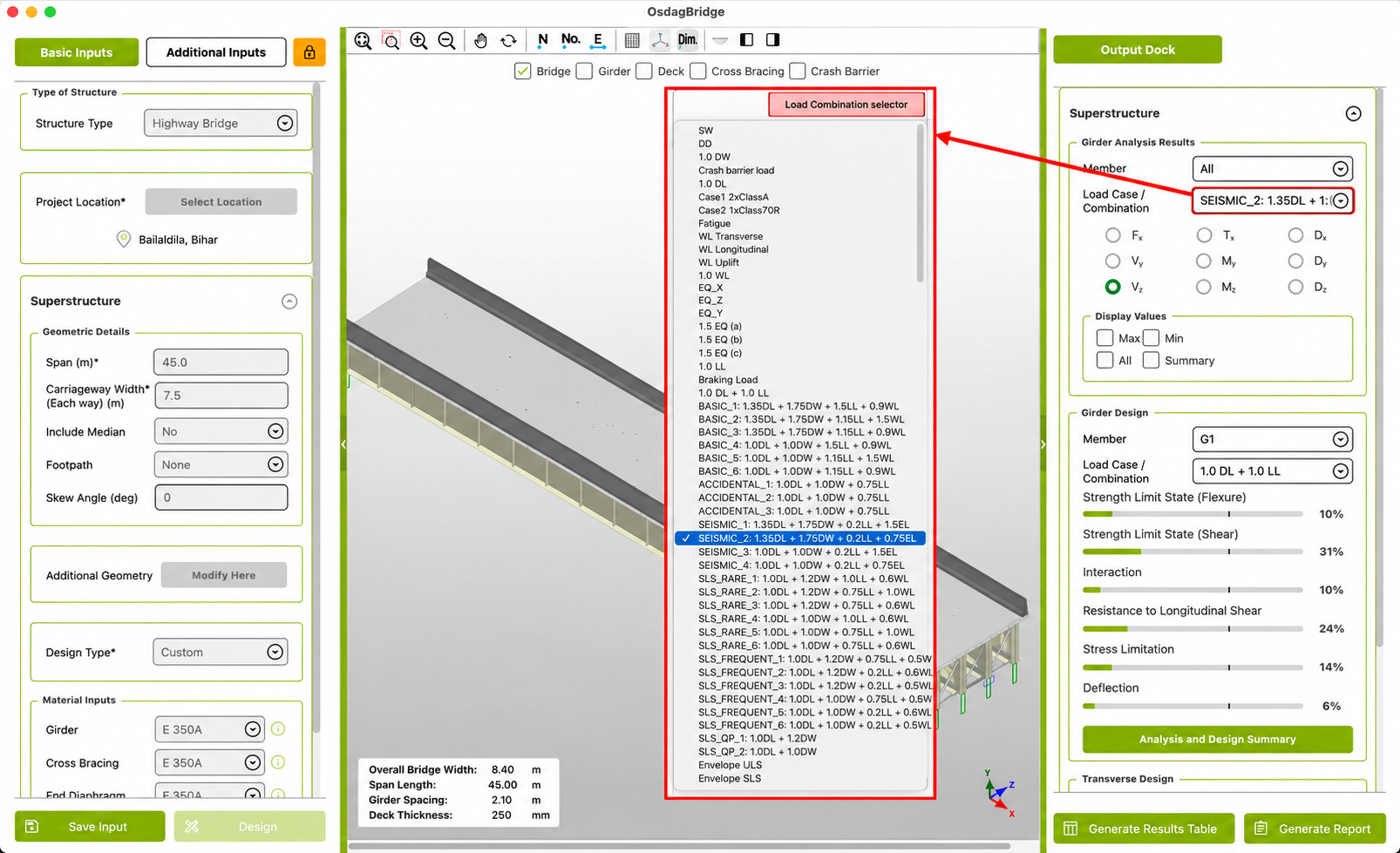Click the Generate Report button
The height and width of the screenshot is (853, 1400).
click(1313, 829)
